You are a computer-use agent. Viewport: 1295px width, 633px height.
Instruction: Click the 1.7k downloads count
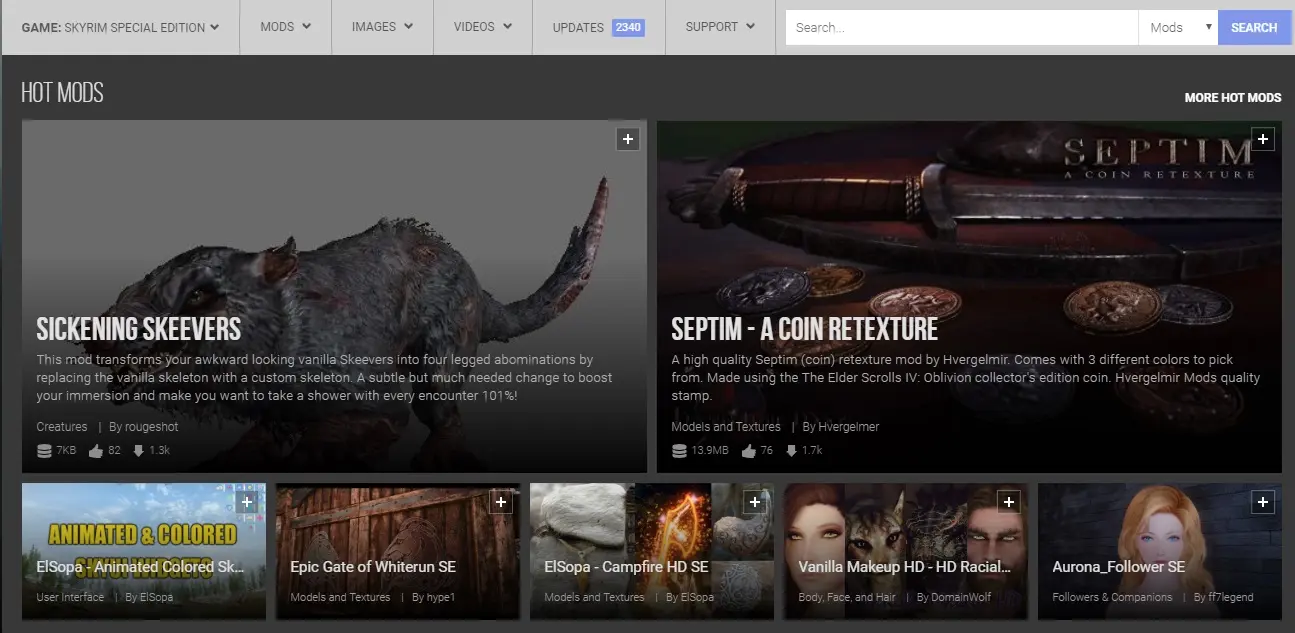(x=812, y=451)
